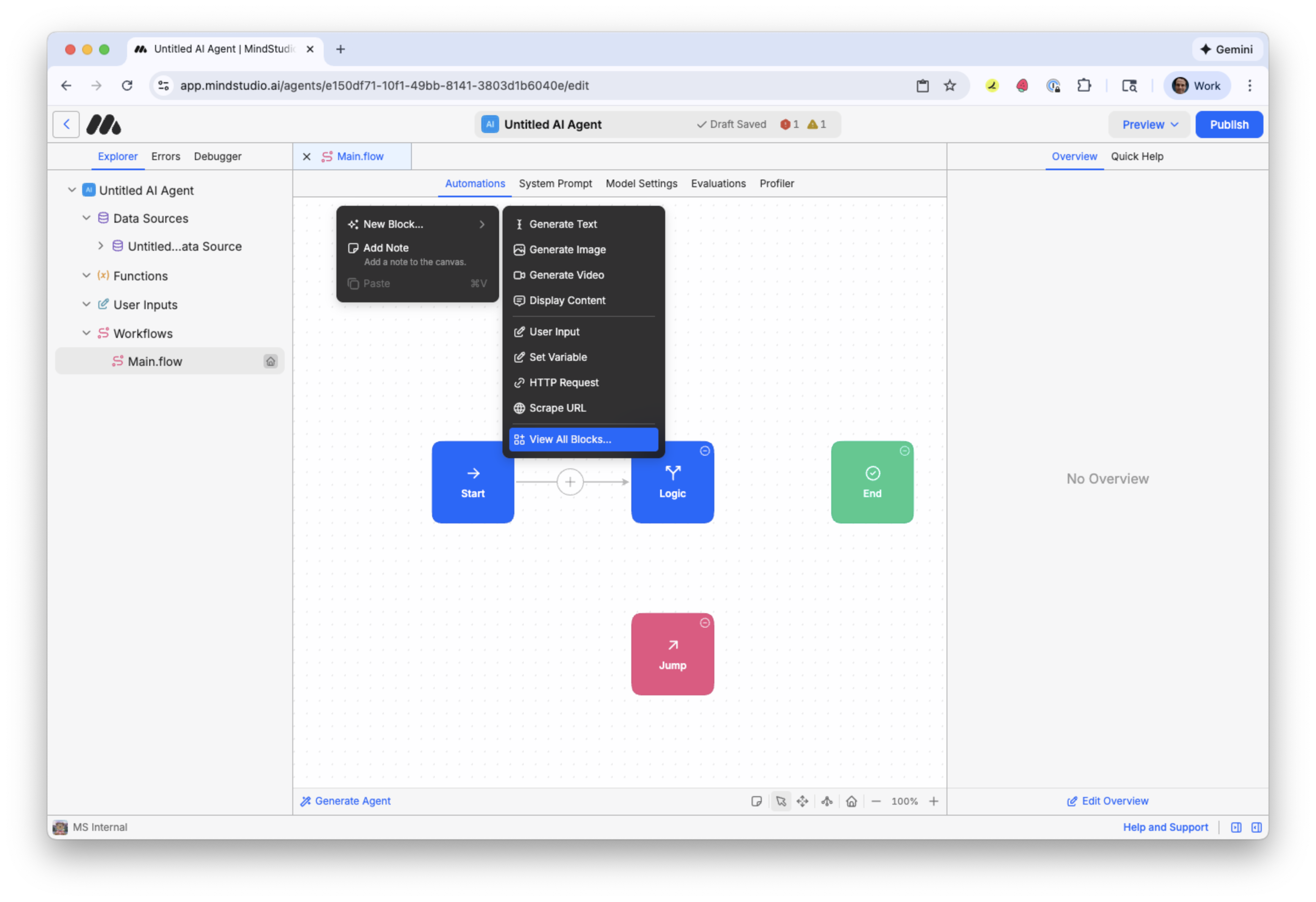Insert a Generate Image block
Viewport: 1316px width, 902px height.
coord(567,249)
